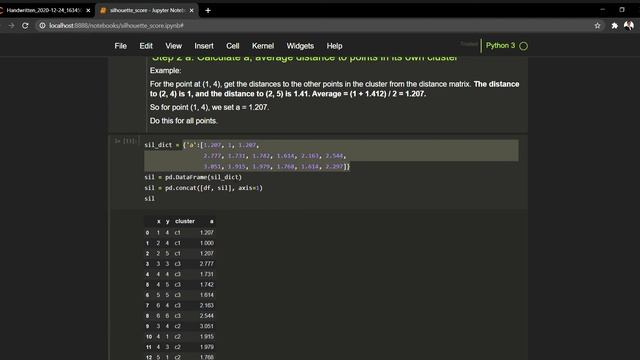The image size is (640, 360).
Task: Click the value 2.544 in row 8
Action: [207, 316]
